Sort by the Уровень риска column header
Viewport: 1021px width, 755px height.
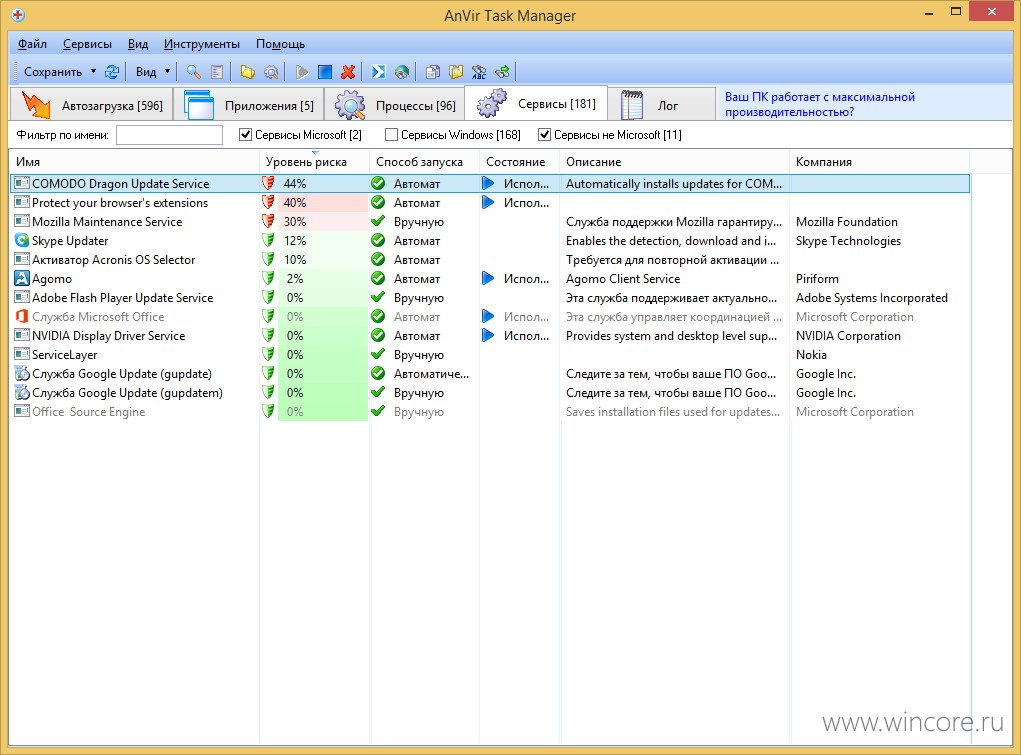click(315, 162)
